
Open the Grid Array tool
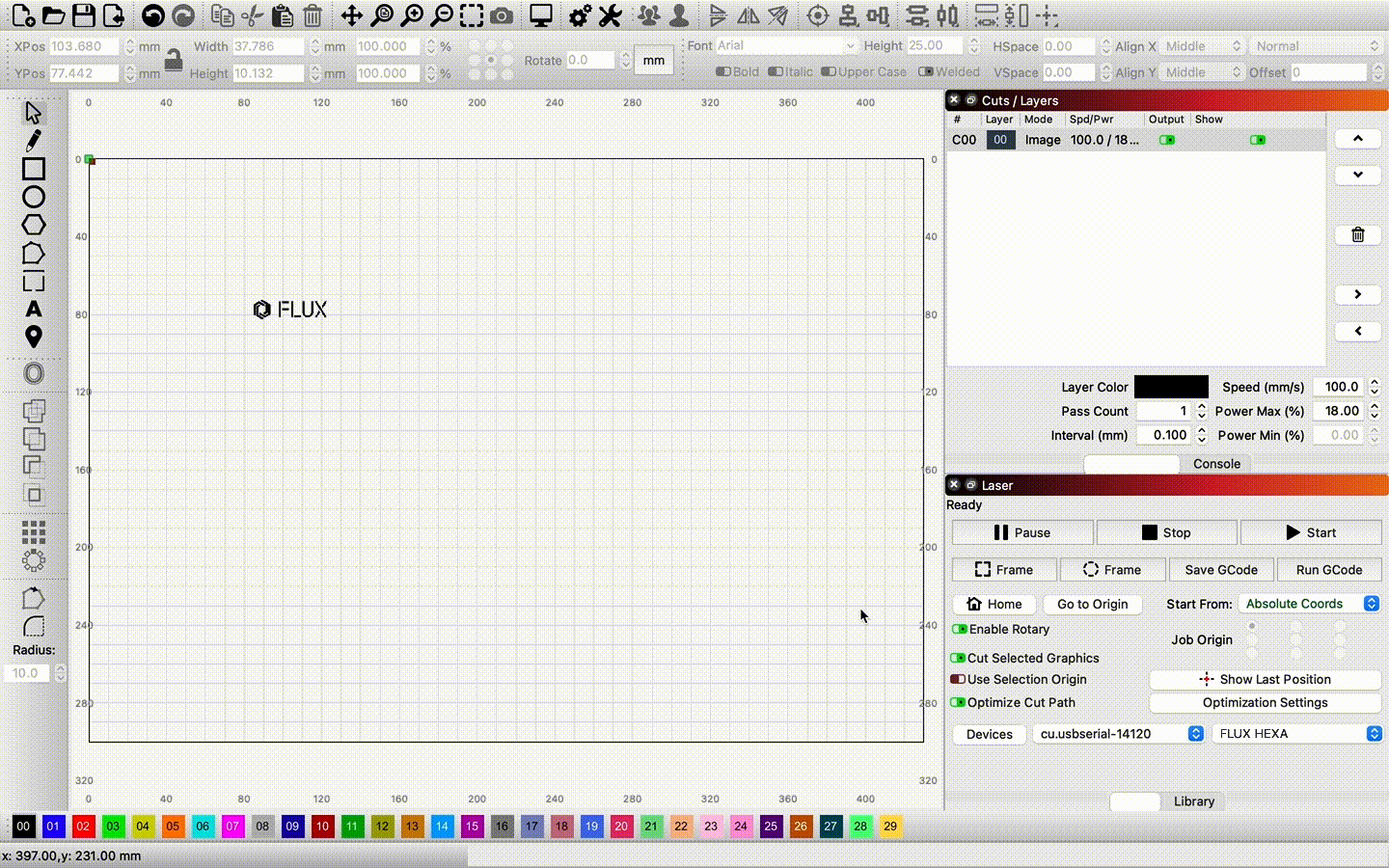34,532
